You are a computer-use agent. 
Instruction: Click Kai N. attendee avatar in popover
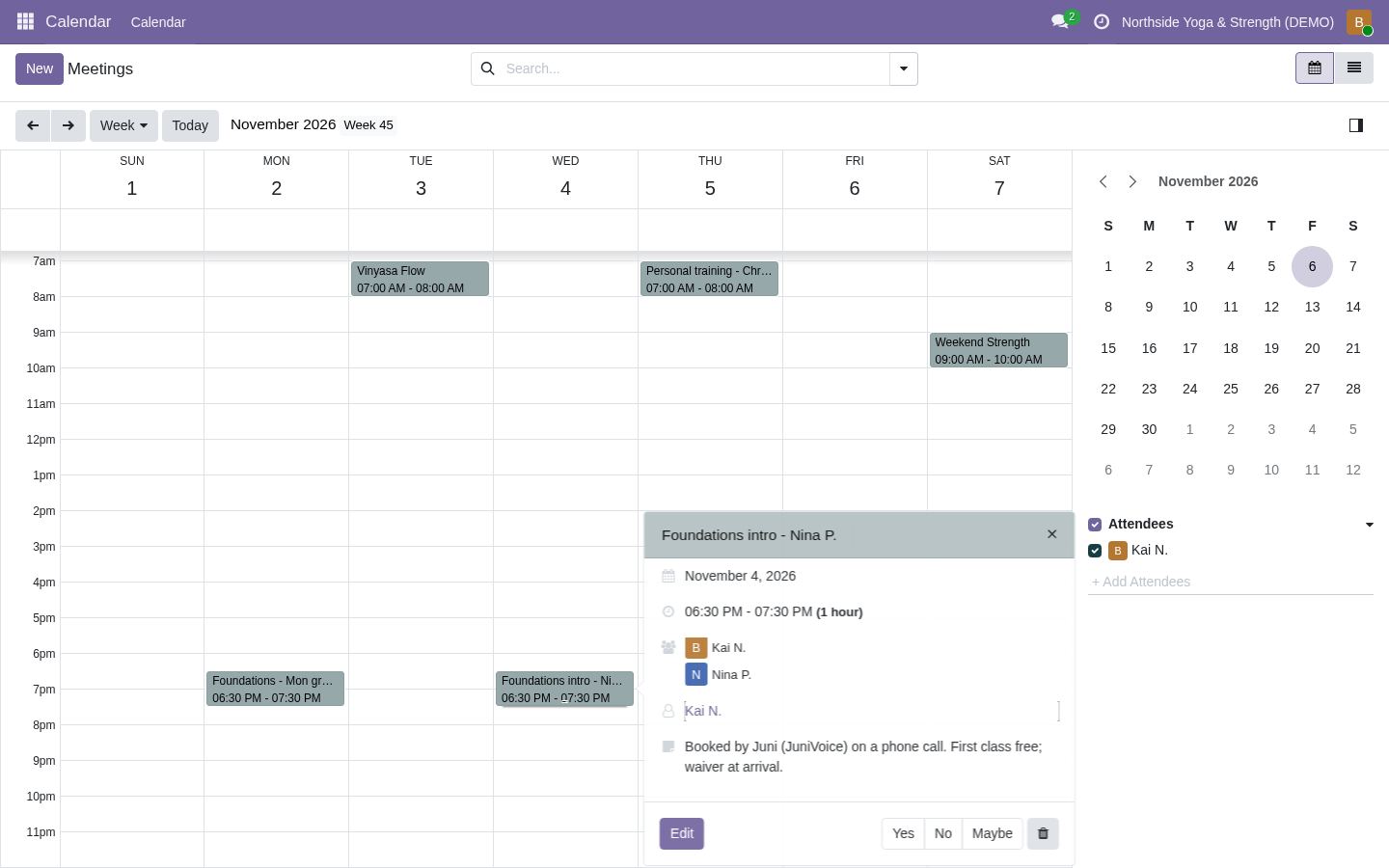pos(695,648)
